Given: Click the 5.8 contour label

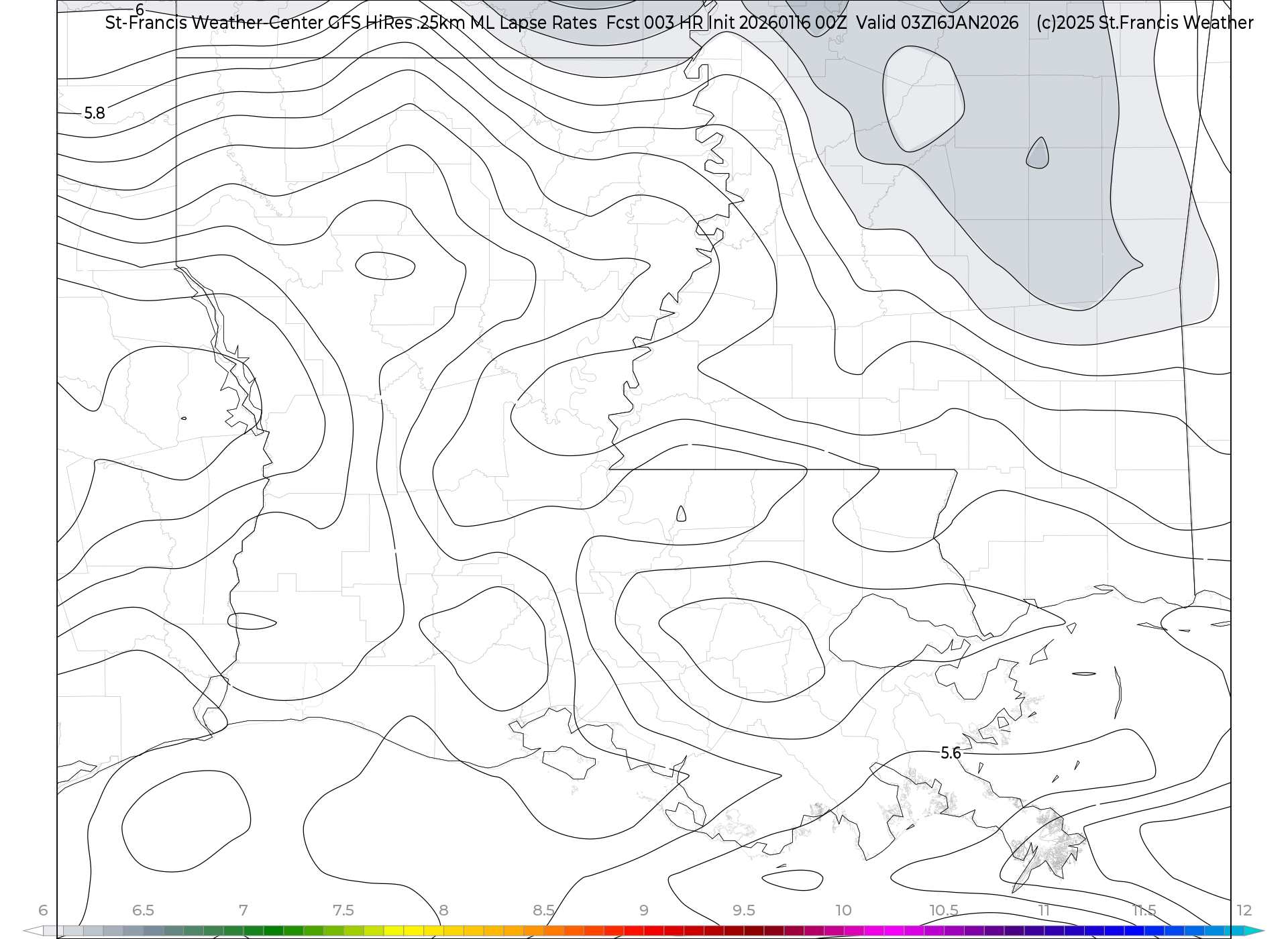Looking at the screenshot, I should 95,113.
